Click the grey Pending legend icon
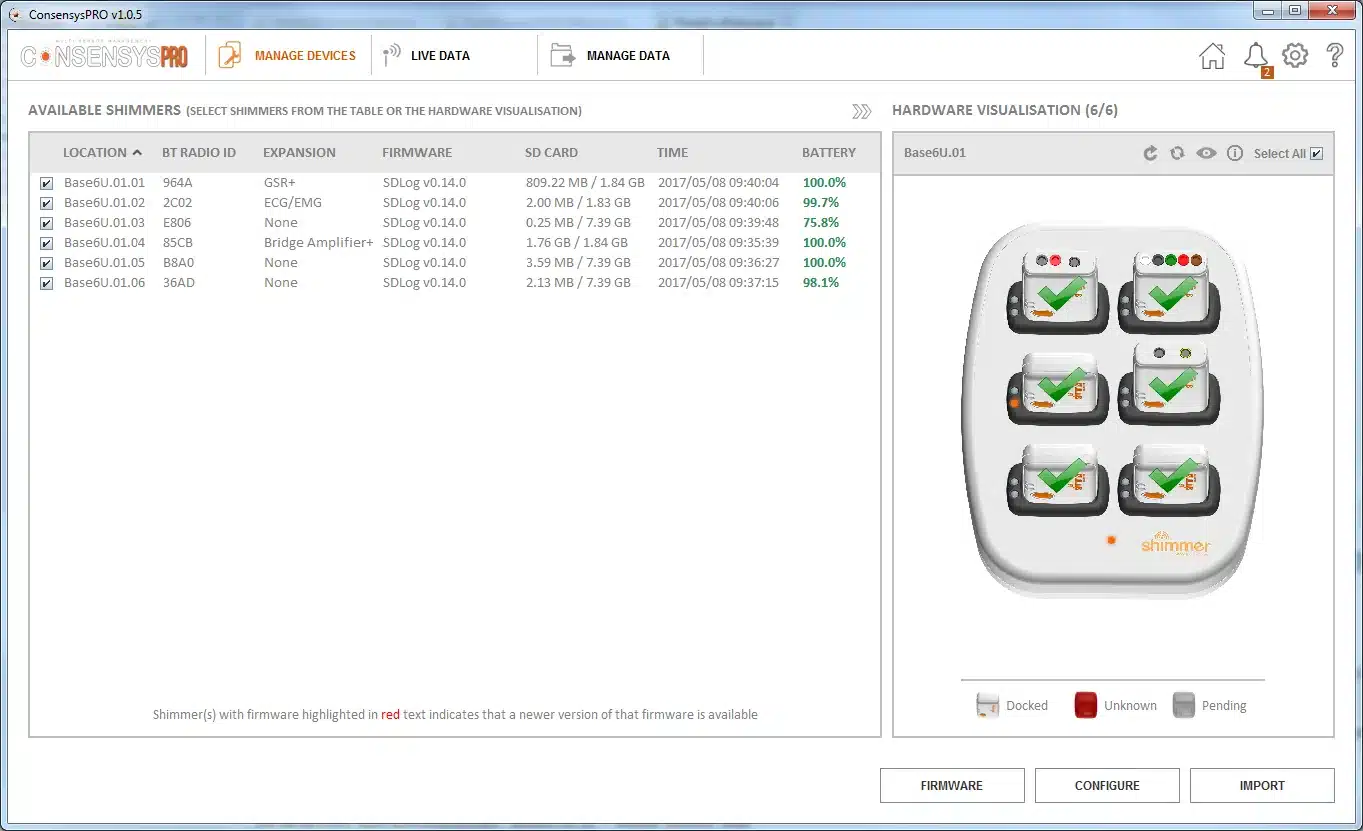Image resolution: width=1363 pixels, height=831 pixels. [1183, 705]
